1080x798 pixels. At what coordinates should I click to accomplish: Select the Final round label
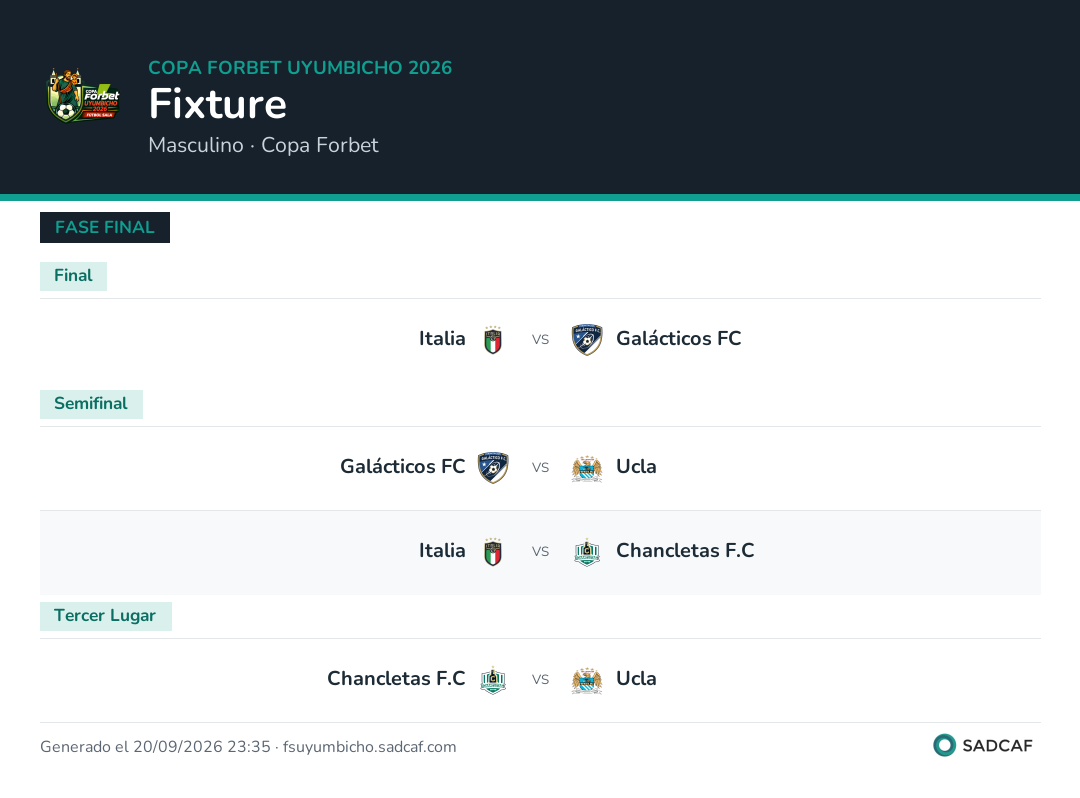coord(73,276)
